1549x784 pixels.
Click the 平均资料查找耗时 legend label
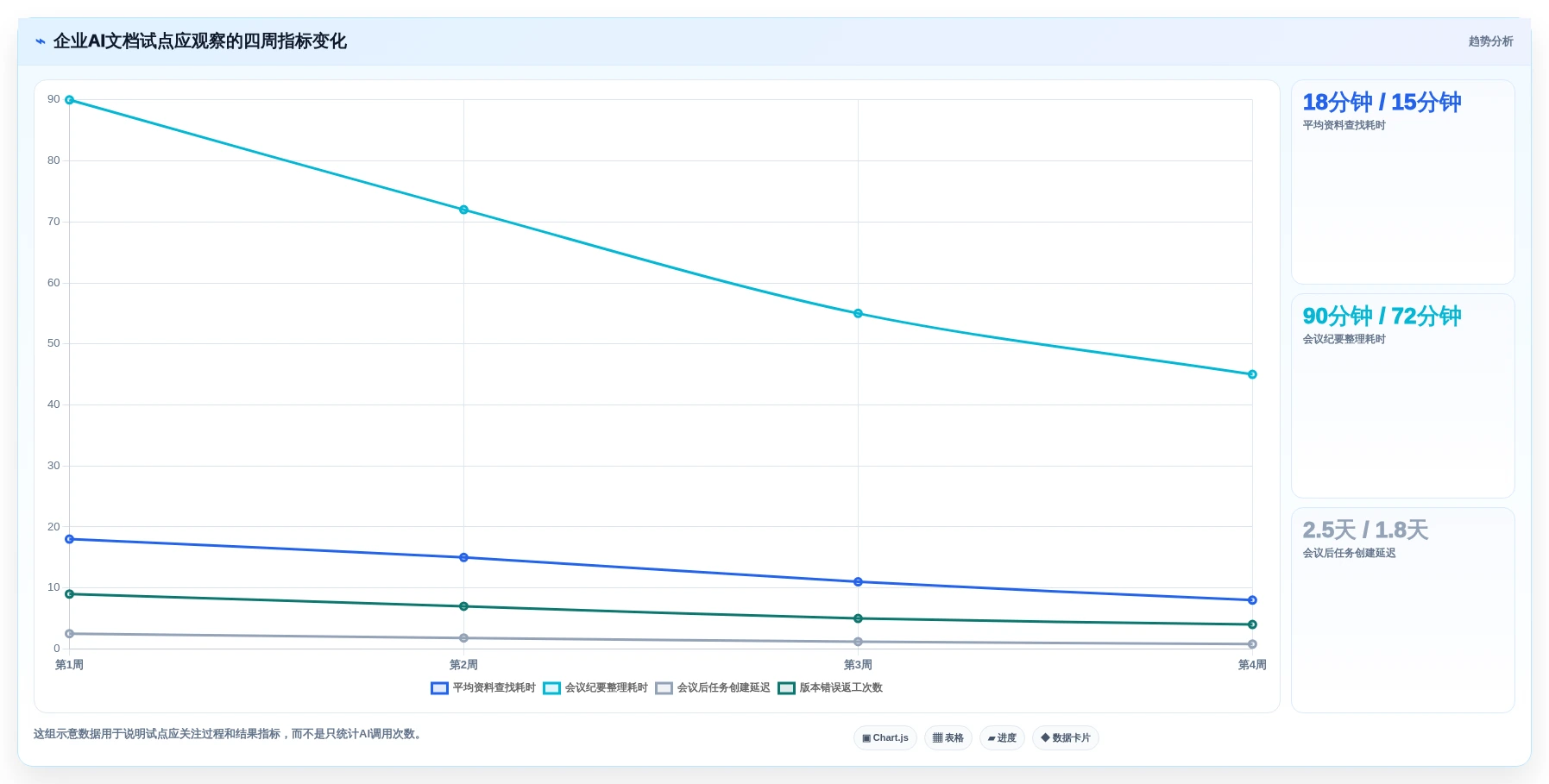point(494,688)
